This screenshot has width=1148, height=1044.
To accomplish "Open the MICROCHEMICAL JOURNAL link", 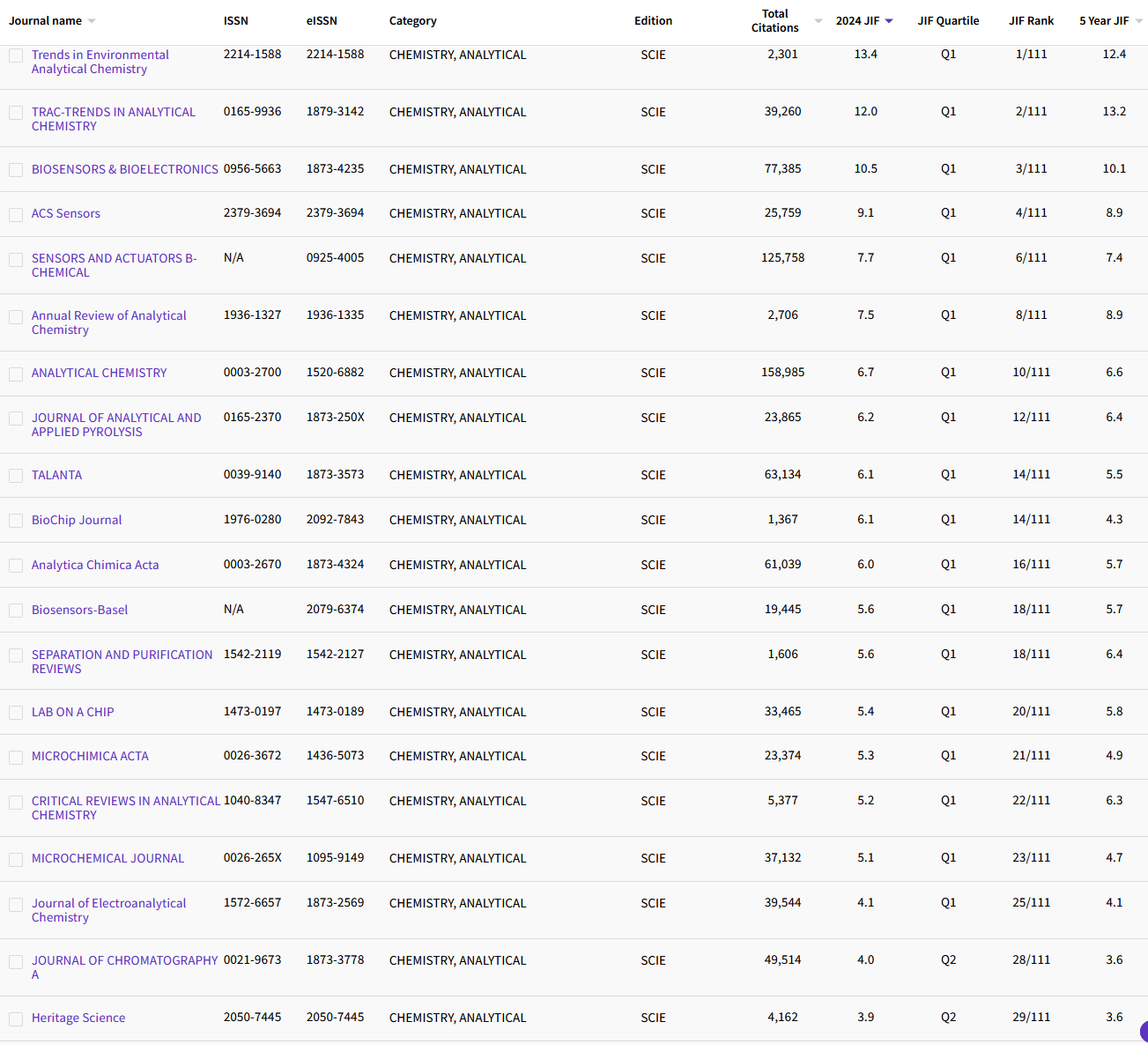I will [107, 858].
